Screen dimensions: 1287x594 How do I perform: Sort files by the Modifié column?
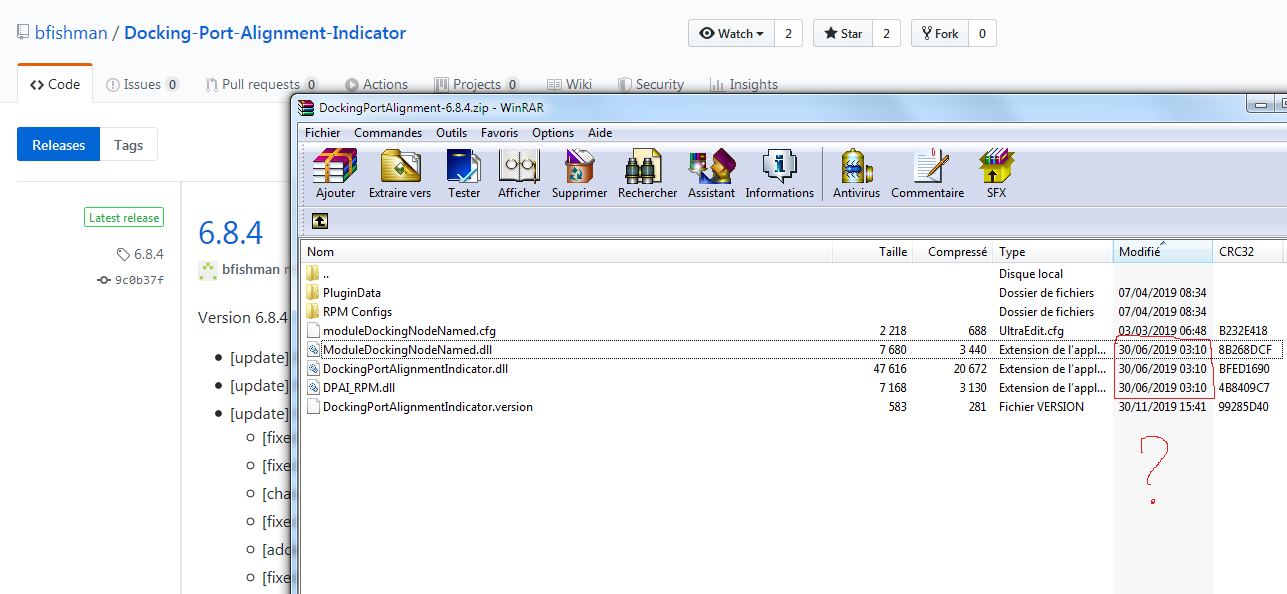[x=1160, y=251]
